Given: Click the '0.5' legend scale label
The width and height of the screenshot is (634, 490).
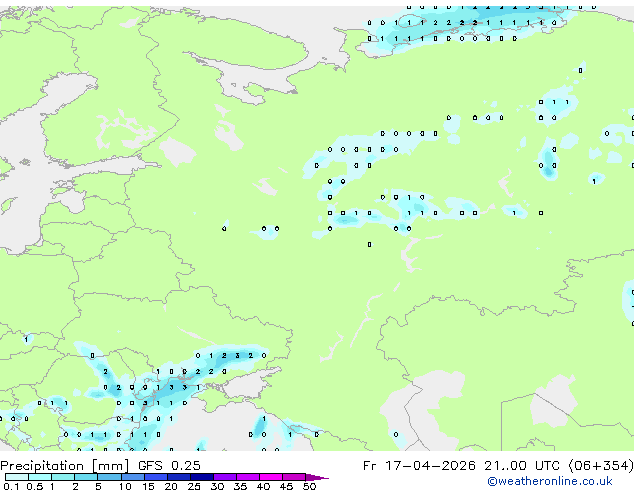Looking at the screenshot, I should (x=35, y=486).
